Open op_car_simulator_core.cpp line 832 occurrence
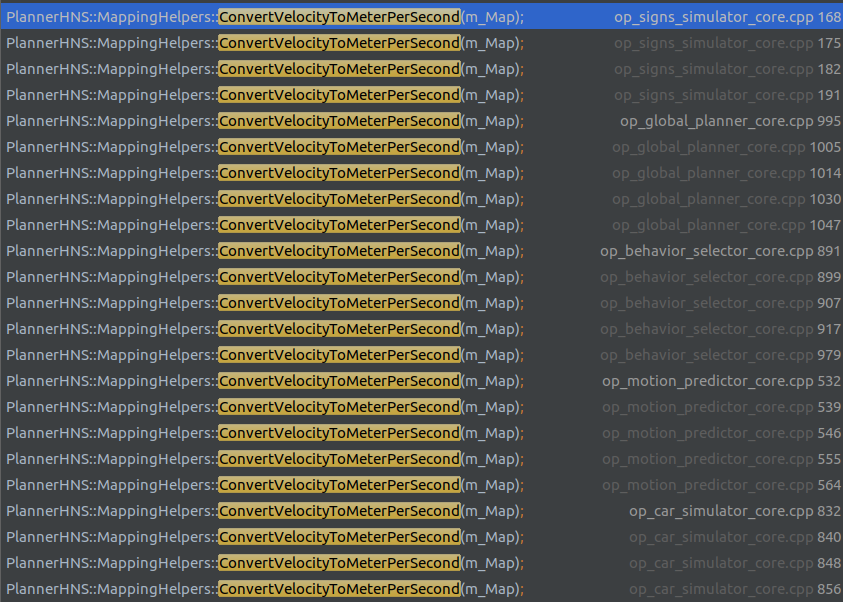Image resolution: width=843 pixels, height=602 pixels. (400, 510)
